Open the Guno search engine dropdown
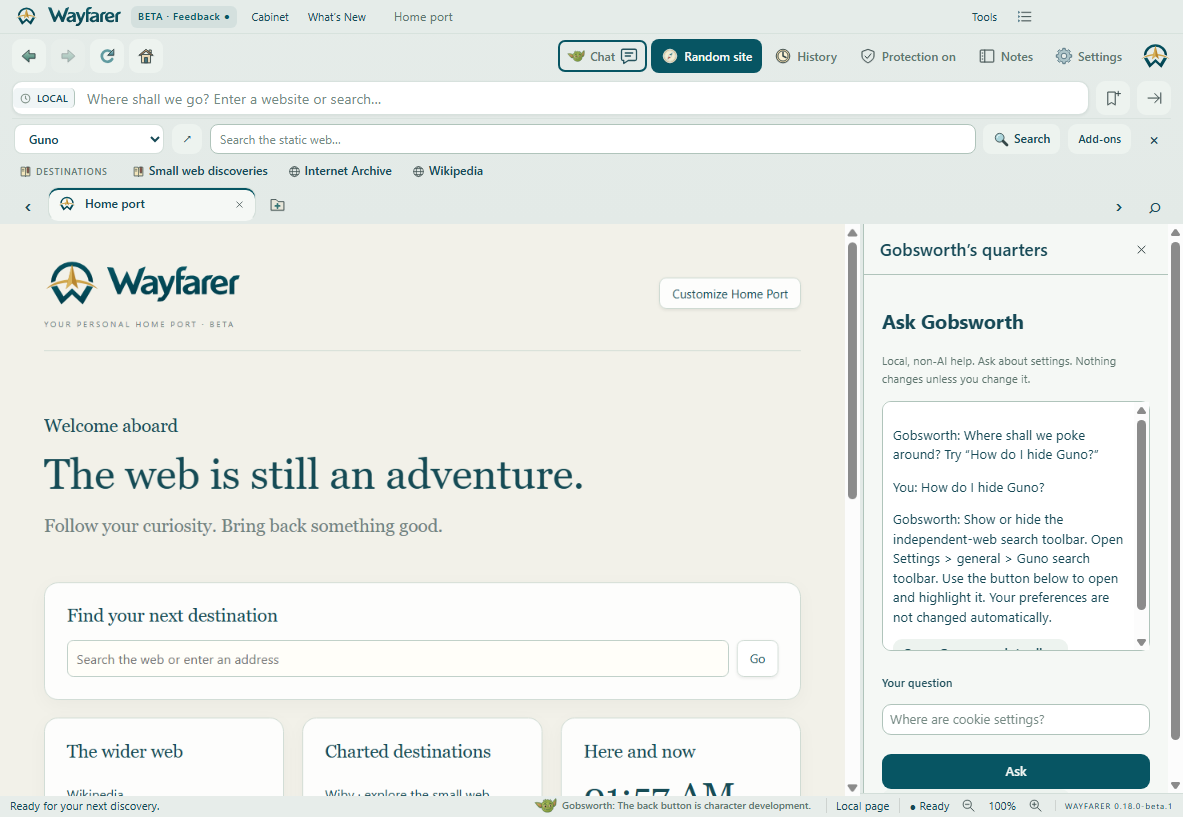Viewport: 1183px width, 817px height. [x=89, y=140]
